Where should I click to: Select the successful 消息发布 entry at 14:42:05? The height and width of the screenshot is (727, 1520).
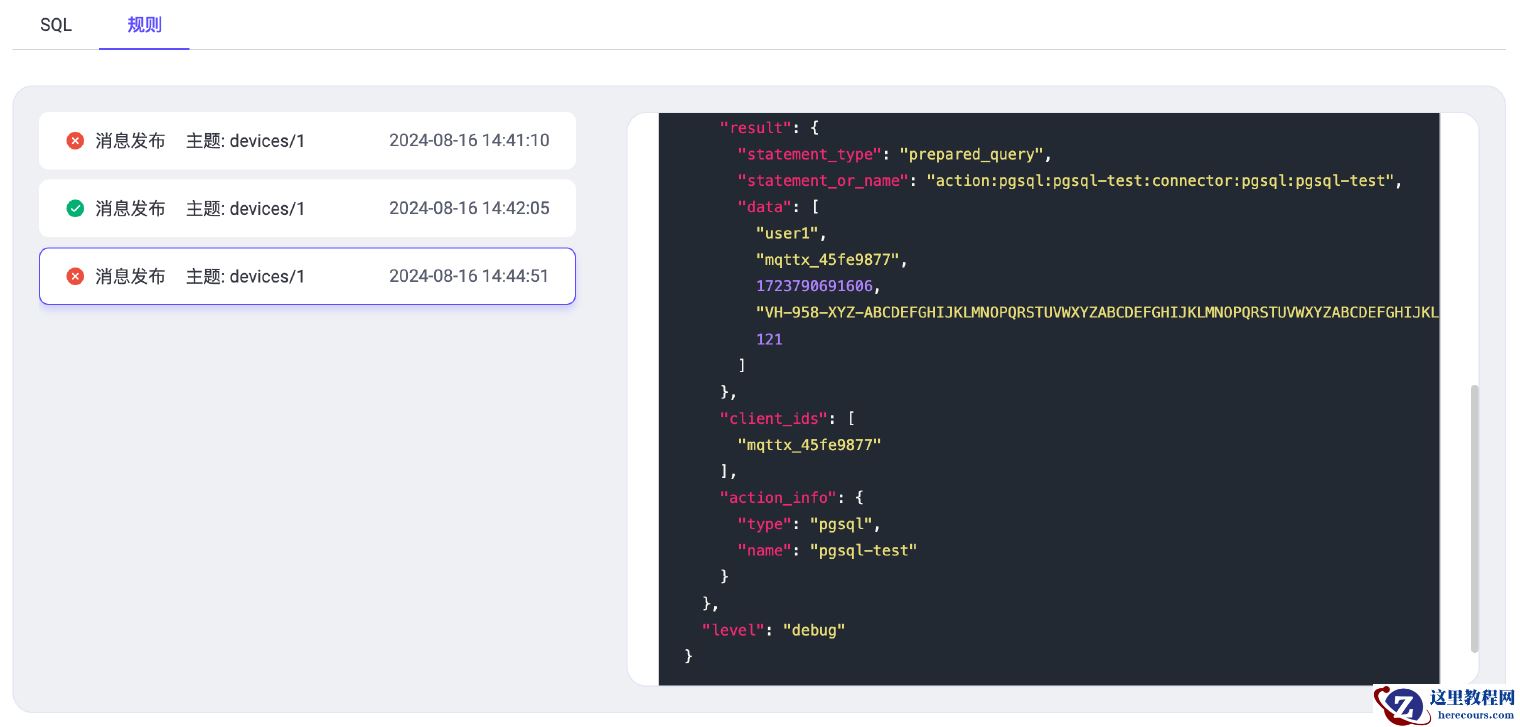(x=130, y=209)
